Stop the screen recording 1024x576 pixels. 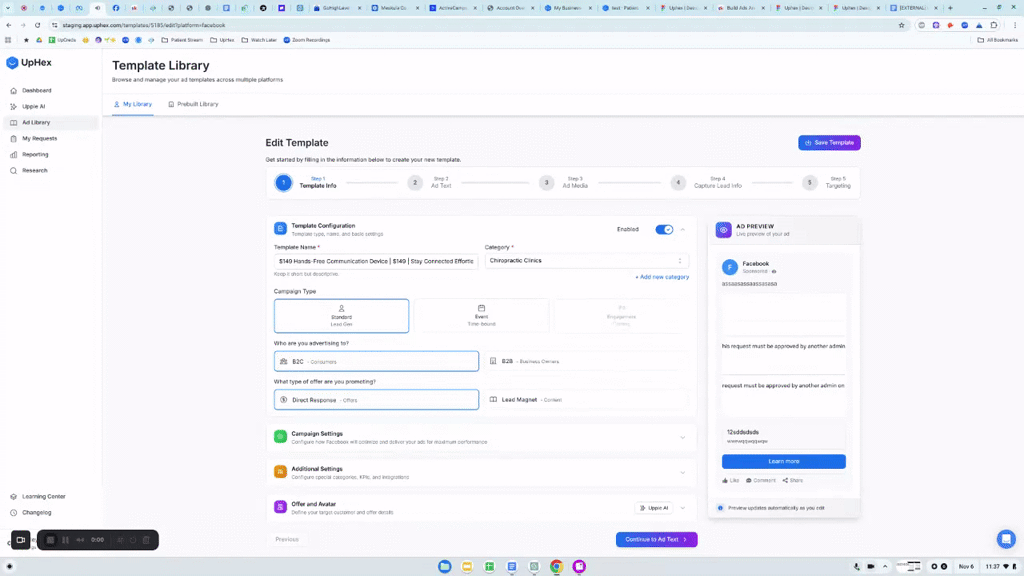(x=50, y=540)
